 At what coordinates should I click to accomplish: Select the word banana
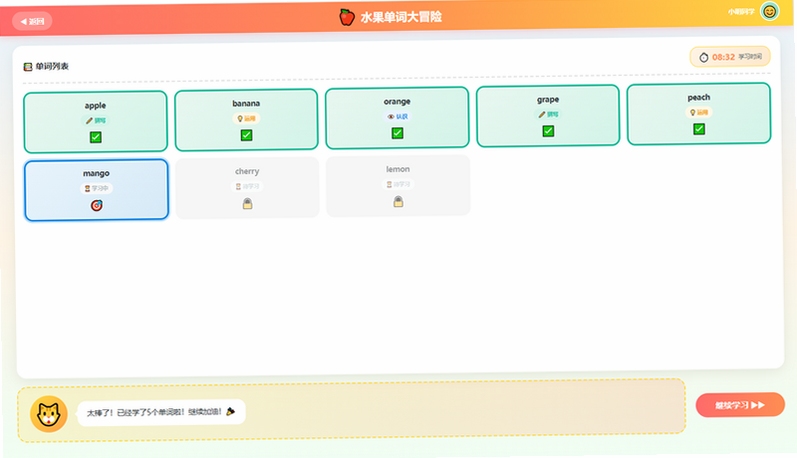point(247,120)
